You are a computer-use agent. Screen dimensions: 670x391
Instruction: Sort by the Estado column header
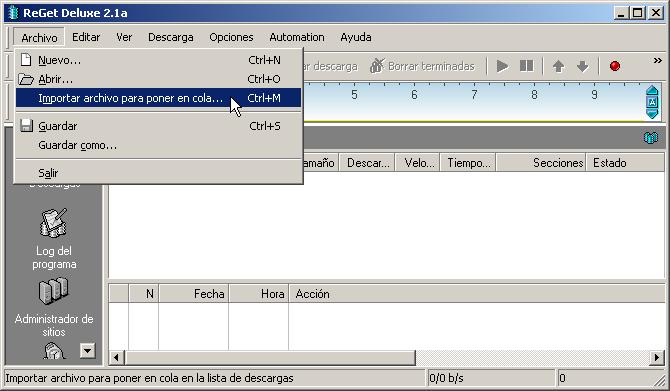pos(625,163)
